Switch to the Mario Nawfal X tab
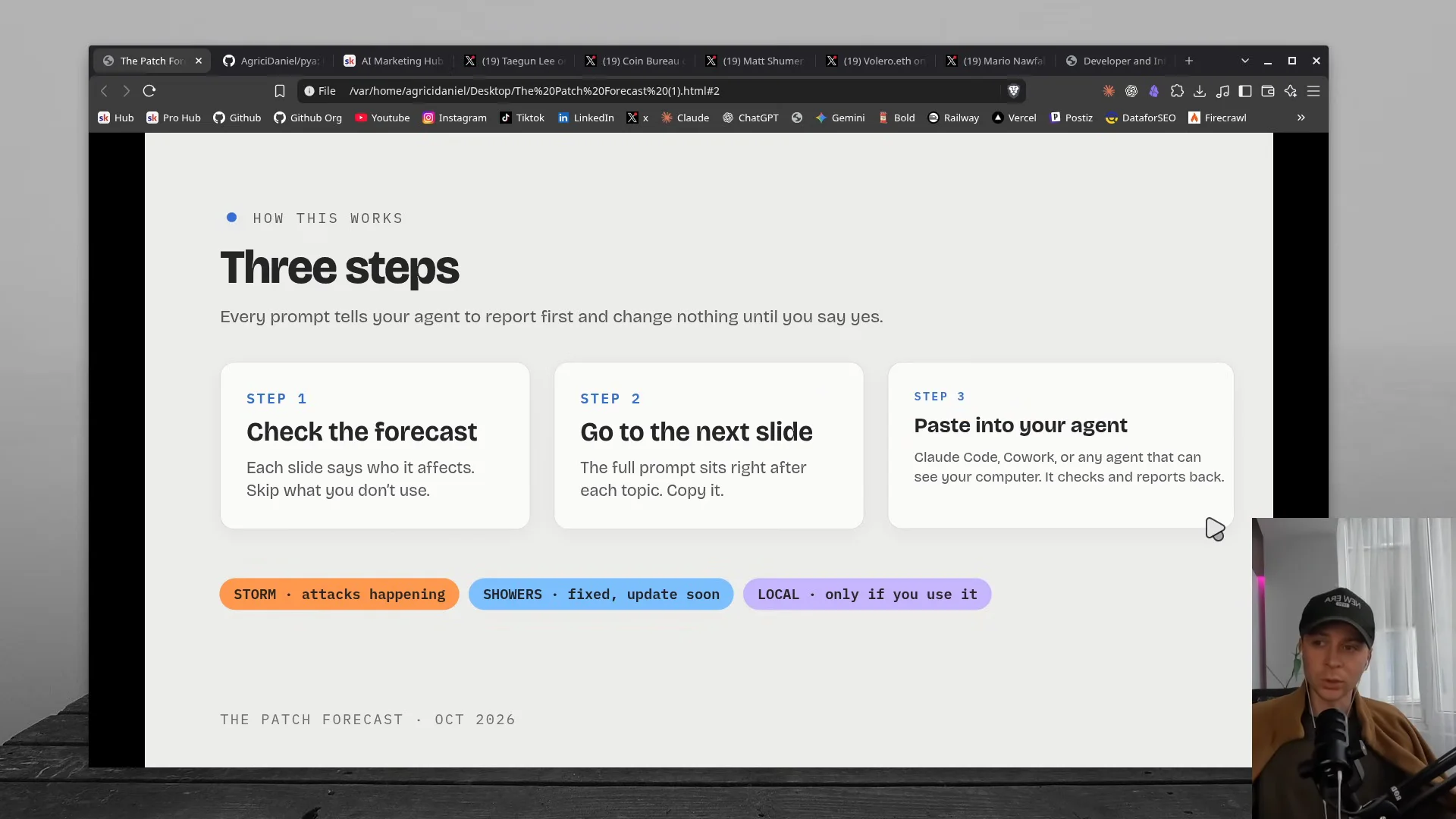The height and width of the screenshot is (819, 1456). (996, 61)
